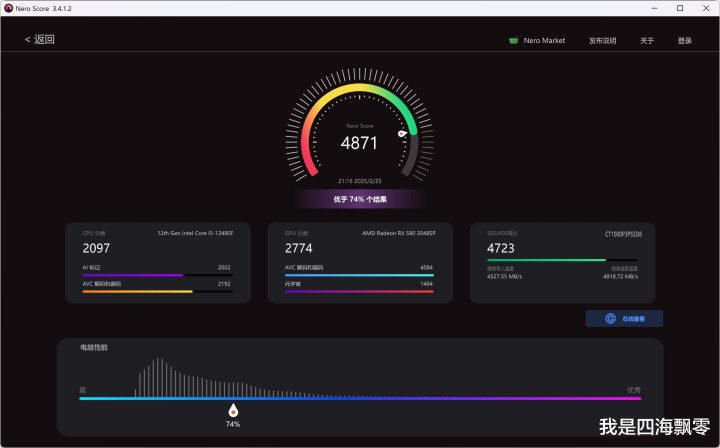
Task: Click the CPU AI 标记 purple progress bar
Action: point(158,275)
